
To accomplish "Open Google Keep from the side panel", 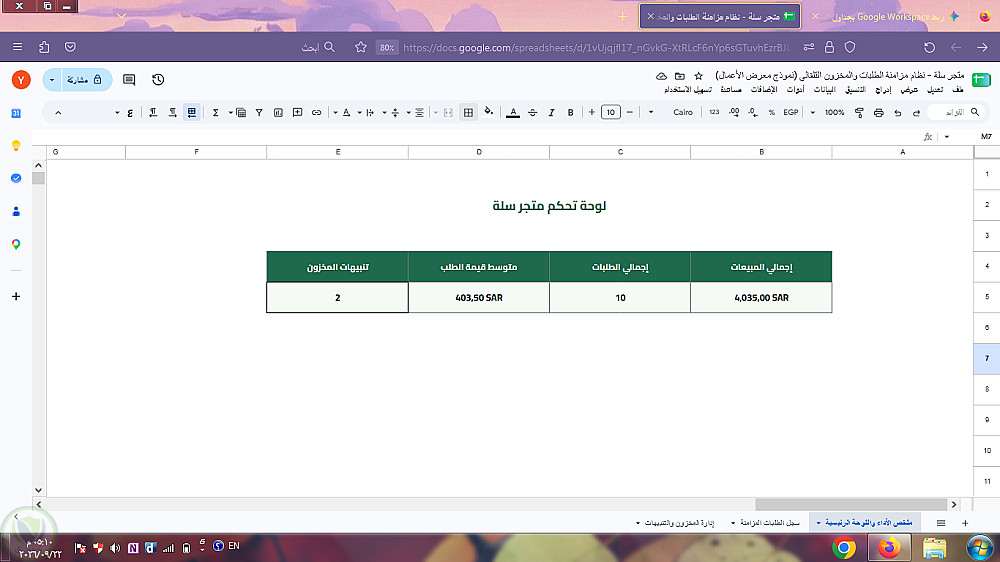I will (x=16, y=146).
